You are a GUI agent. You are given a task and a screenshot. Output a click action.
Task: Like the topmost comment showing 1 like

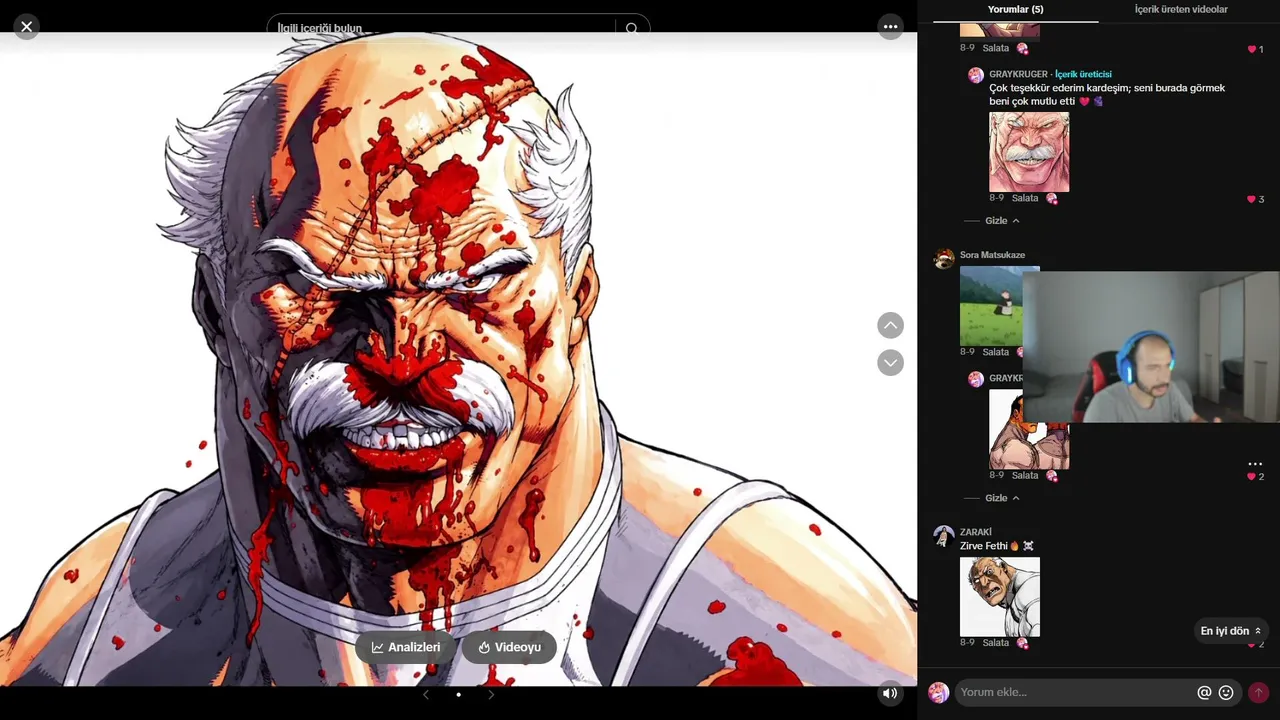[1251, 49]
